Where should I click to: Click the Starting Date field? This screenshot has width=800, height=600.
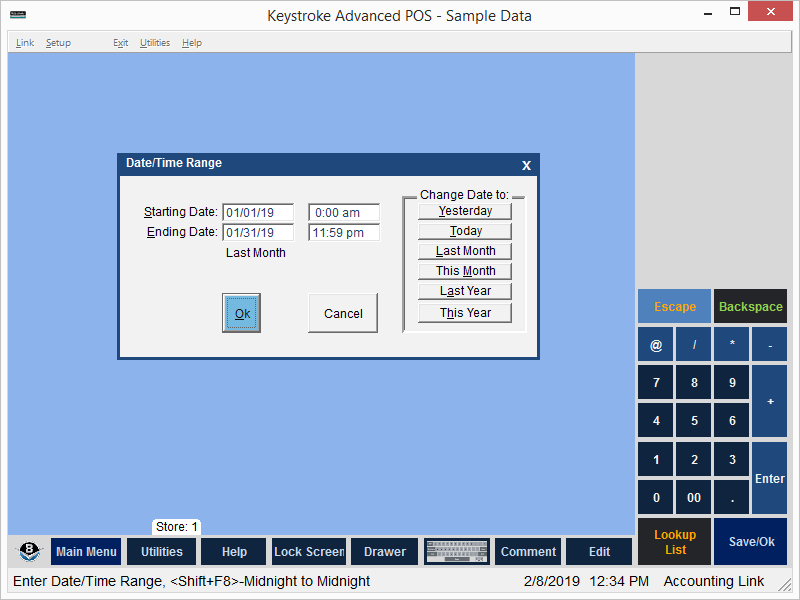point(258,212)
